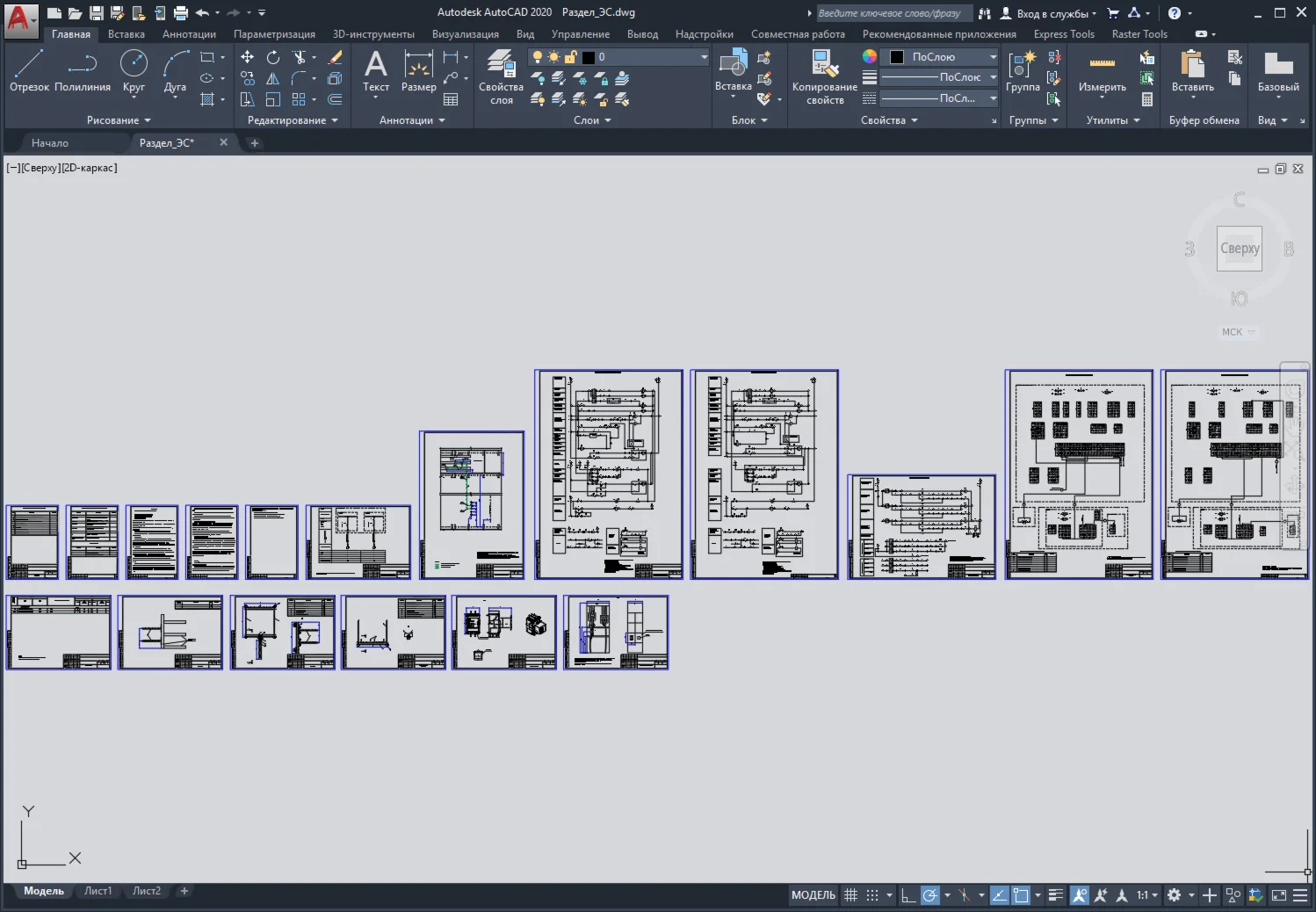Click the Trim scissors icon
Image resolution: width=1316 pixels, height=912 pixels.
299,57
